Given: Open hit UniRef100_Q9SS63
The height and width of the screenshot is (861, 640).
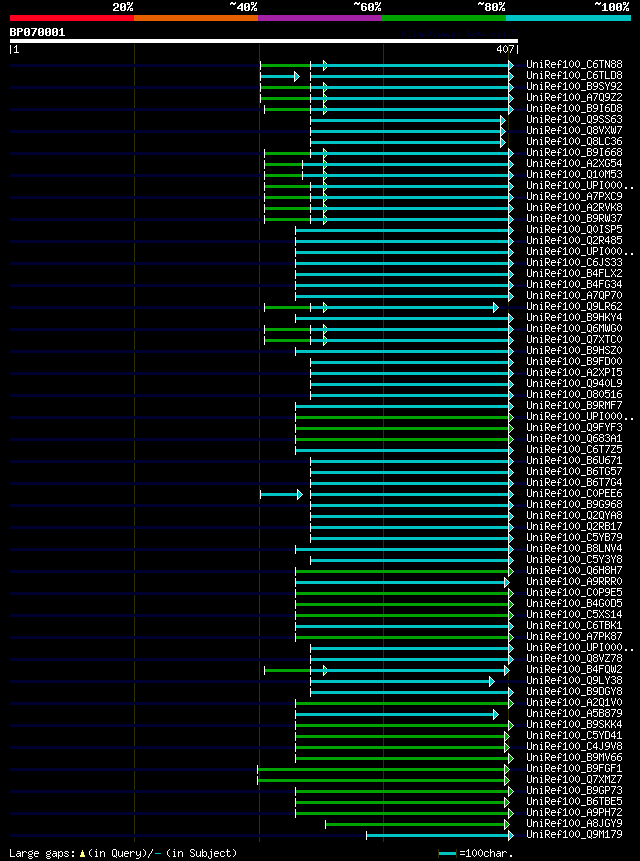Looking at the screenshot, I should [x=574, y=119].
